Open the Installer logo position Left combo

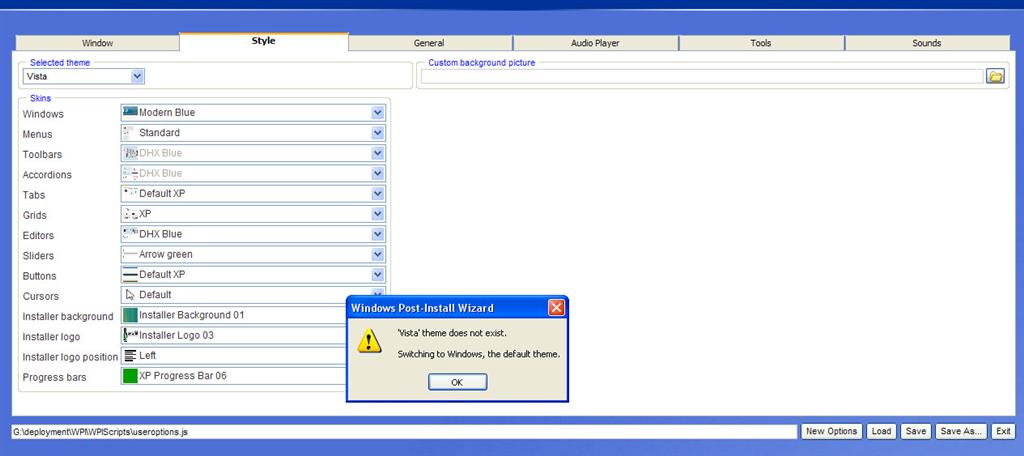[x=235, y=355]
